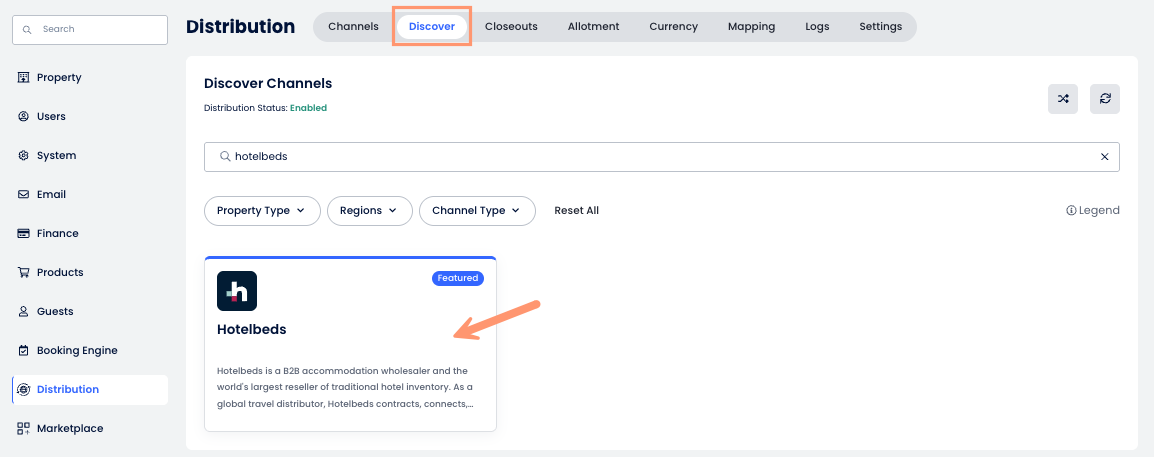Open Marketplace in the sidebar
Screen dimensions: 1154x457
click(x=69, y=429)
